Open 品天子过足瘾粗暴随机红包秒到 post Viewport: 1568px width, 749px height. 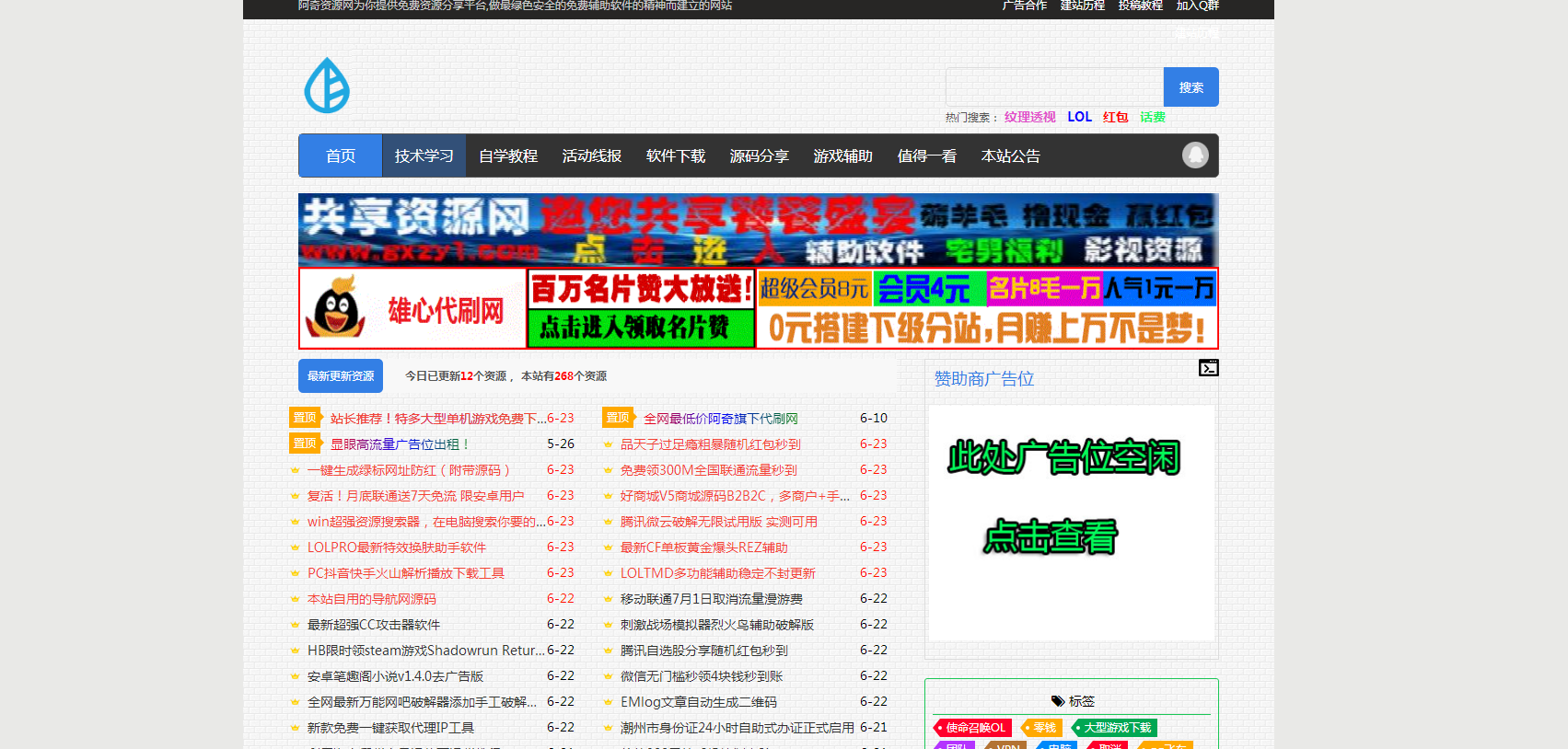(x=711, y=444)
